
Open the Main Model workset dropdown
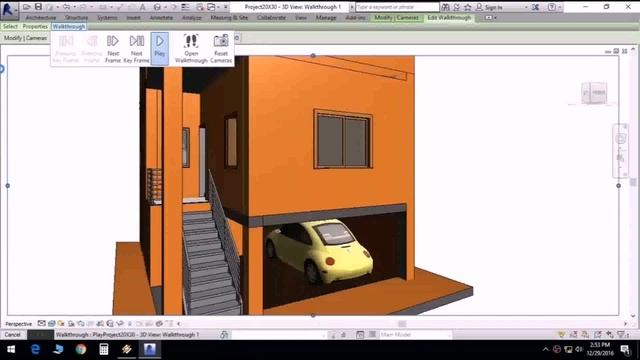coord(416,335)
